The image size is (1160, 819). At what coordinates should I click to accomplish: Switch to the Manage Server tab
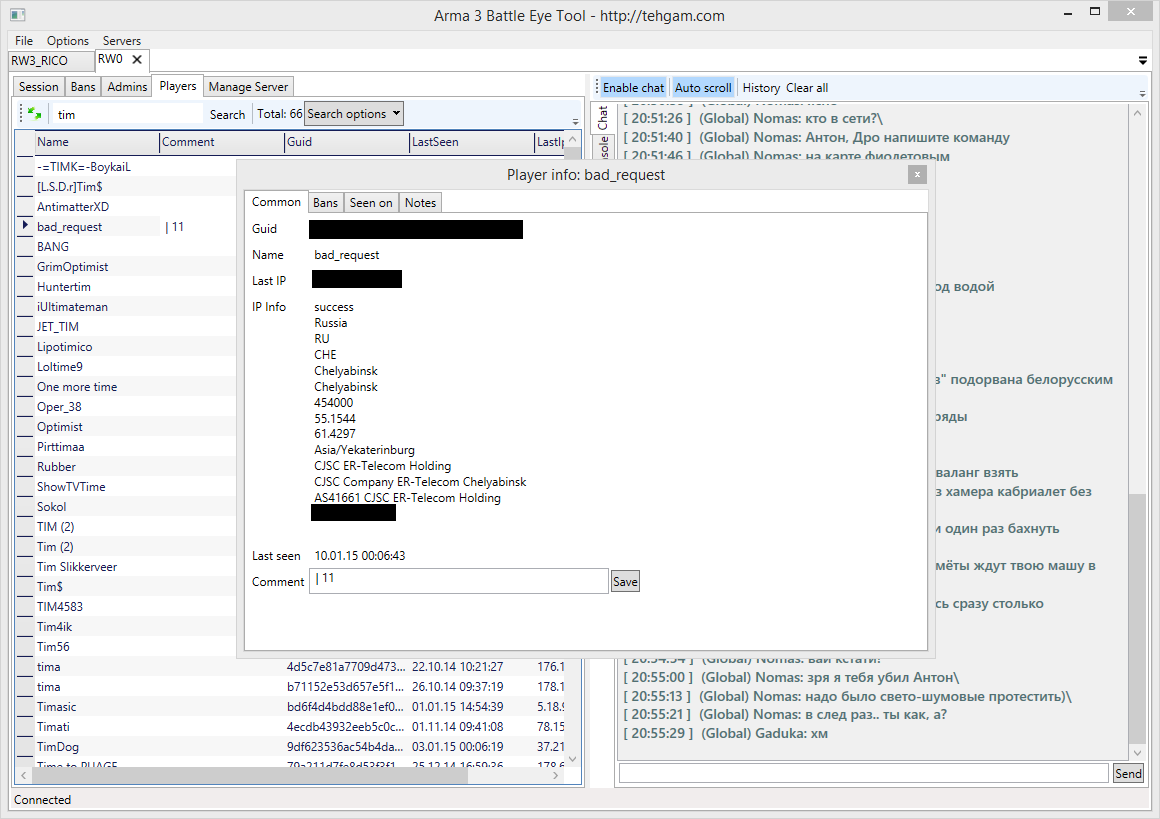(248, 87)
